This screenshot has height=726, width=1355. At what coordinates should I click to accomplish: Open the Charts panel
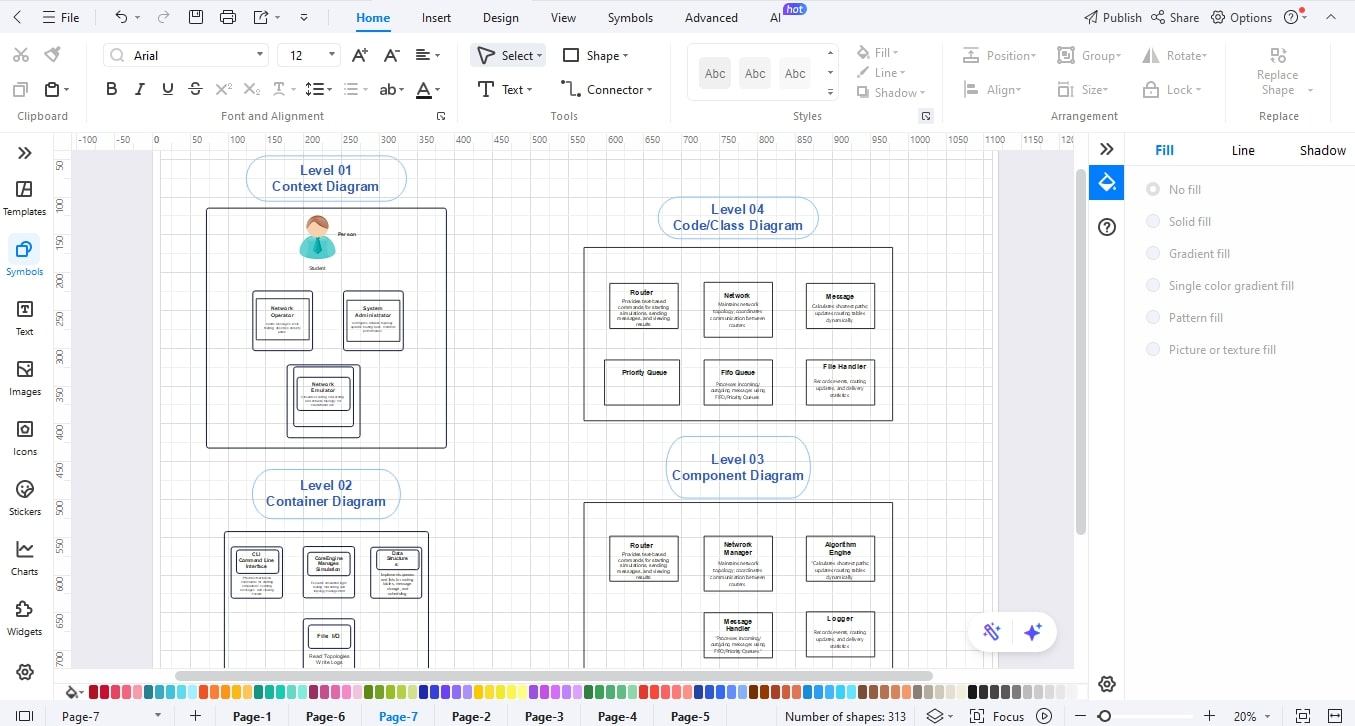click(x=24, y=556)
